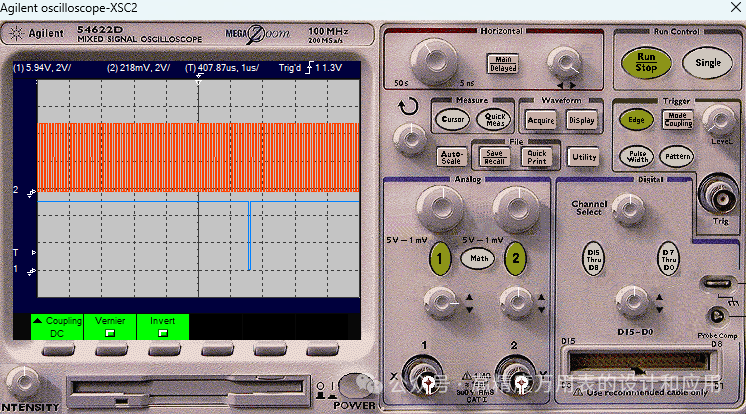Click the Probe Comp terminal
The width and height of the screenshot is (746, 414).
[x=717, y=316]
